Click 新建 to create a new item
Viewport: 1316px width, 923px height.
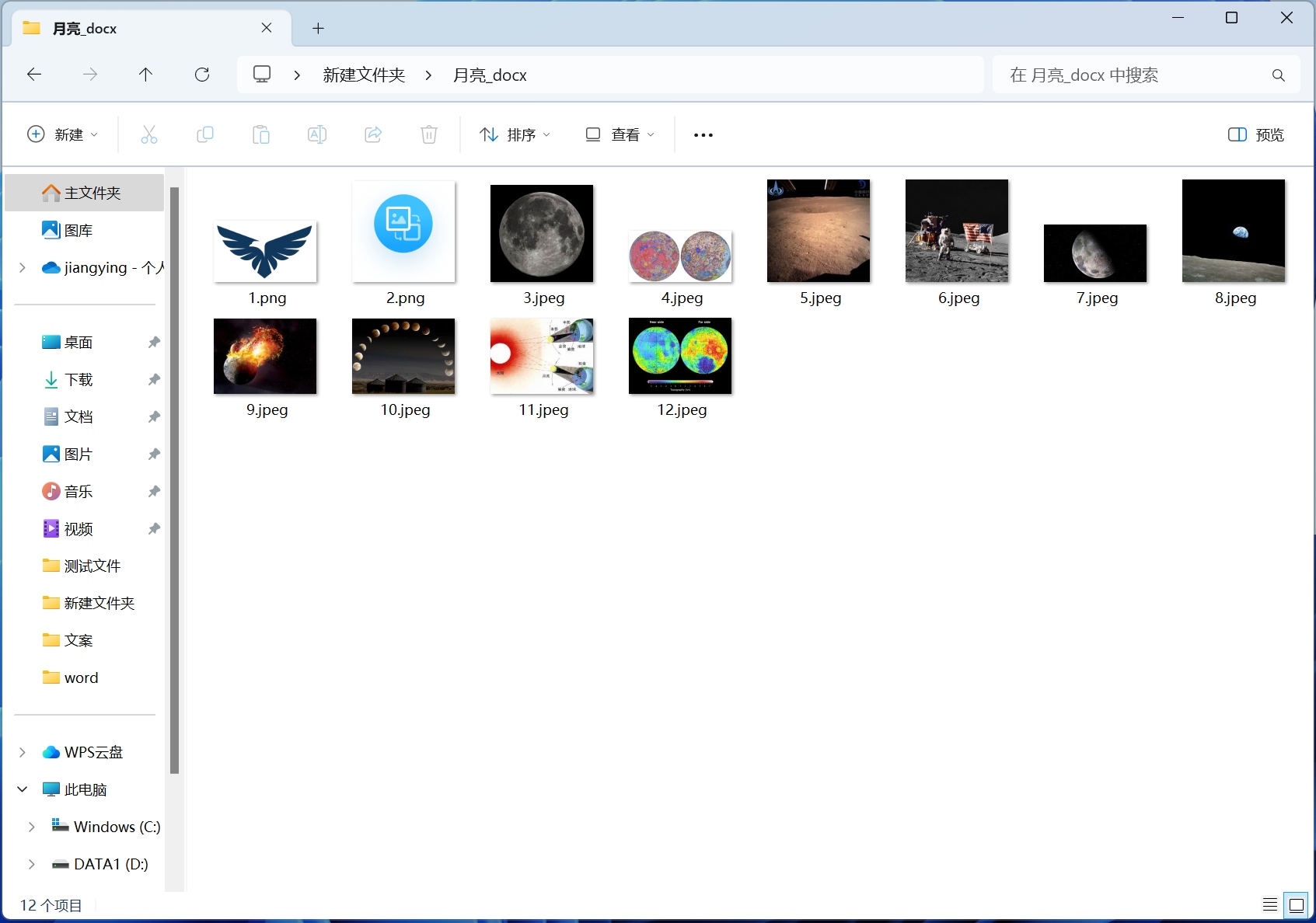pyautogui.click(x=63, y=134)
